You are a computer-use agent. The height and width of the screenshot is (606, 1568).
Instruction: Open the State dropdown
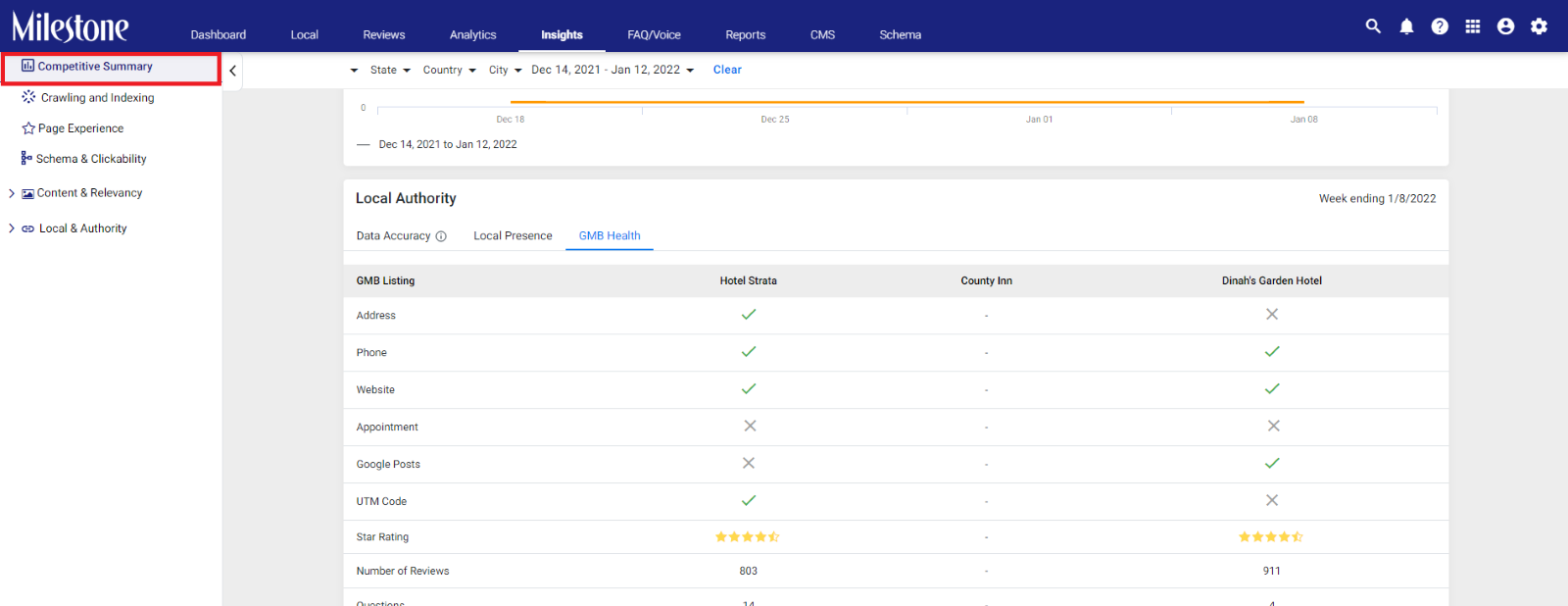[390, 70]
